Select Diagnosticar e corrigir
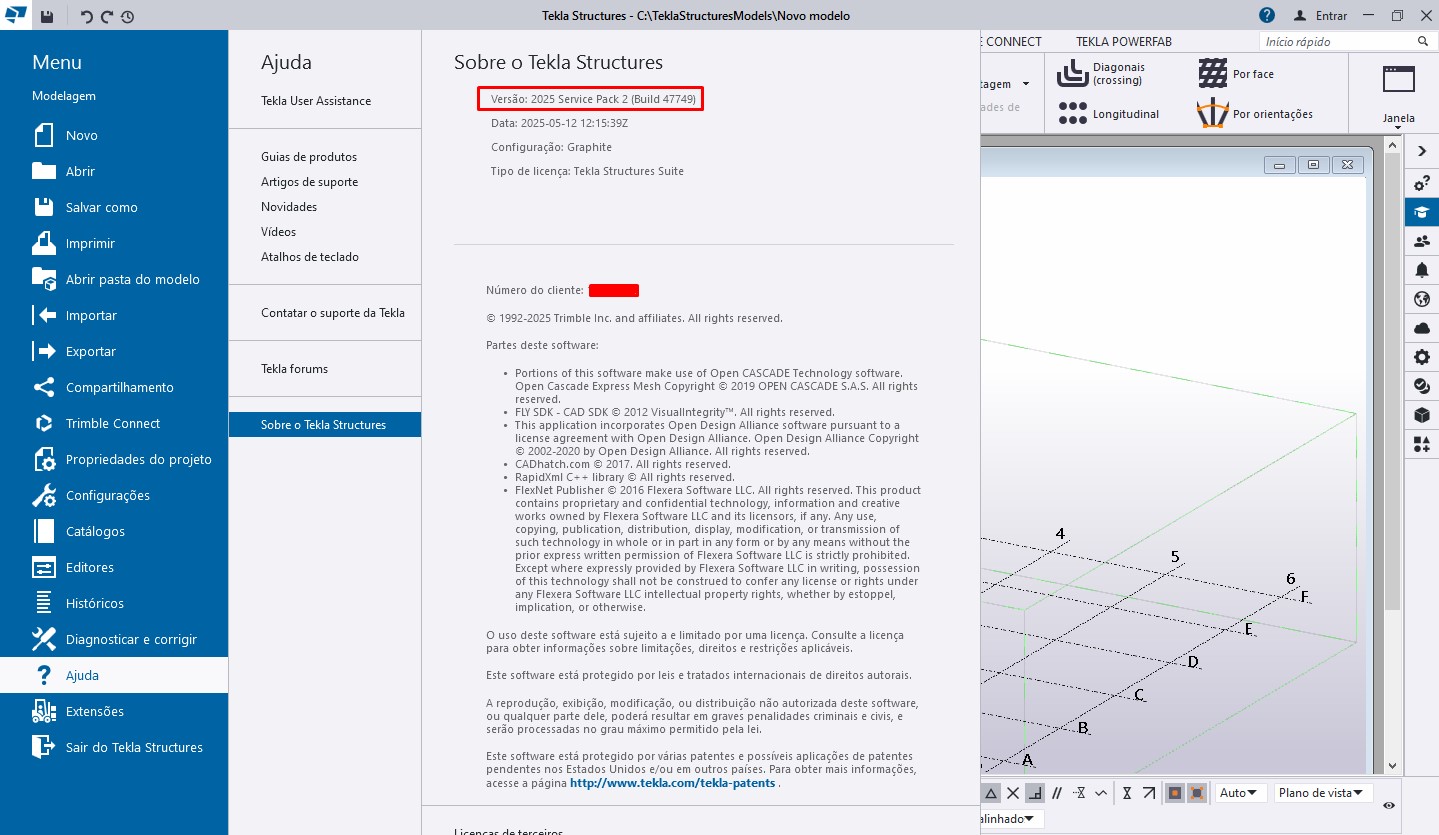Screen dimensions: 1439x835 (114, 639)
